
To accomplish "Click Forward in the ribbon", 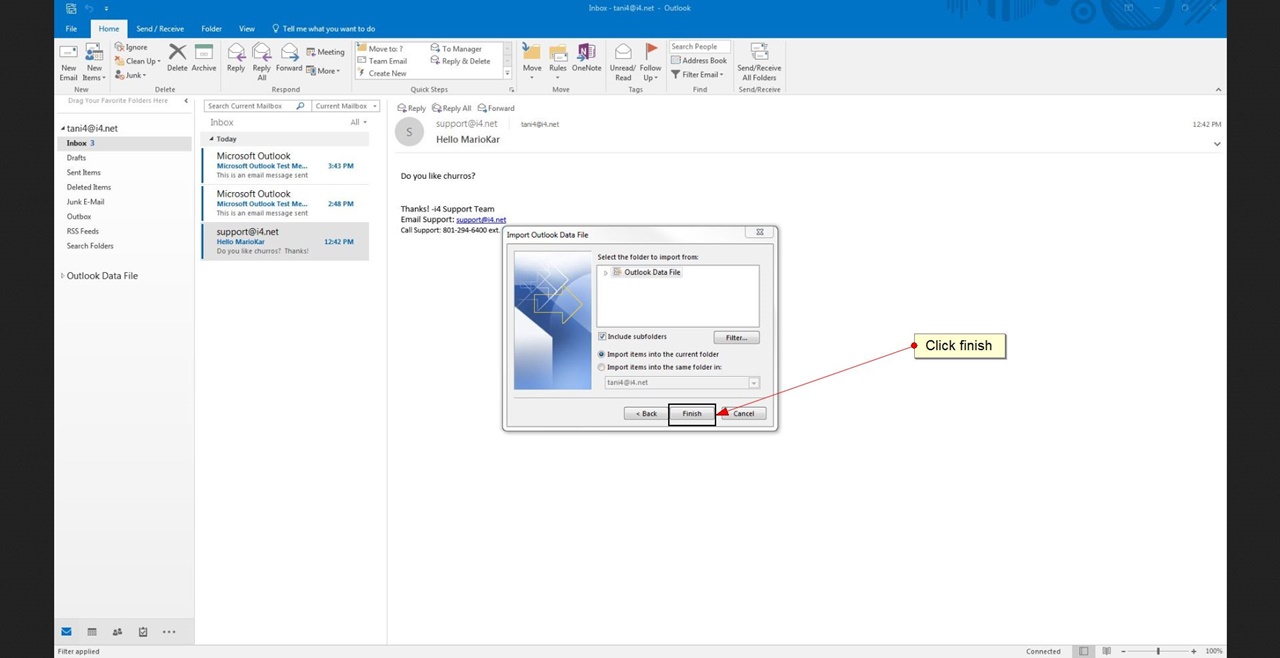I will 289,58.
